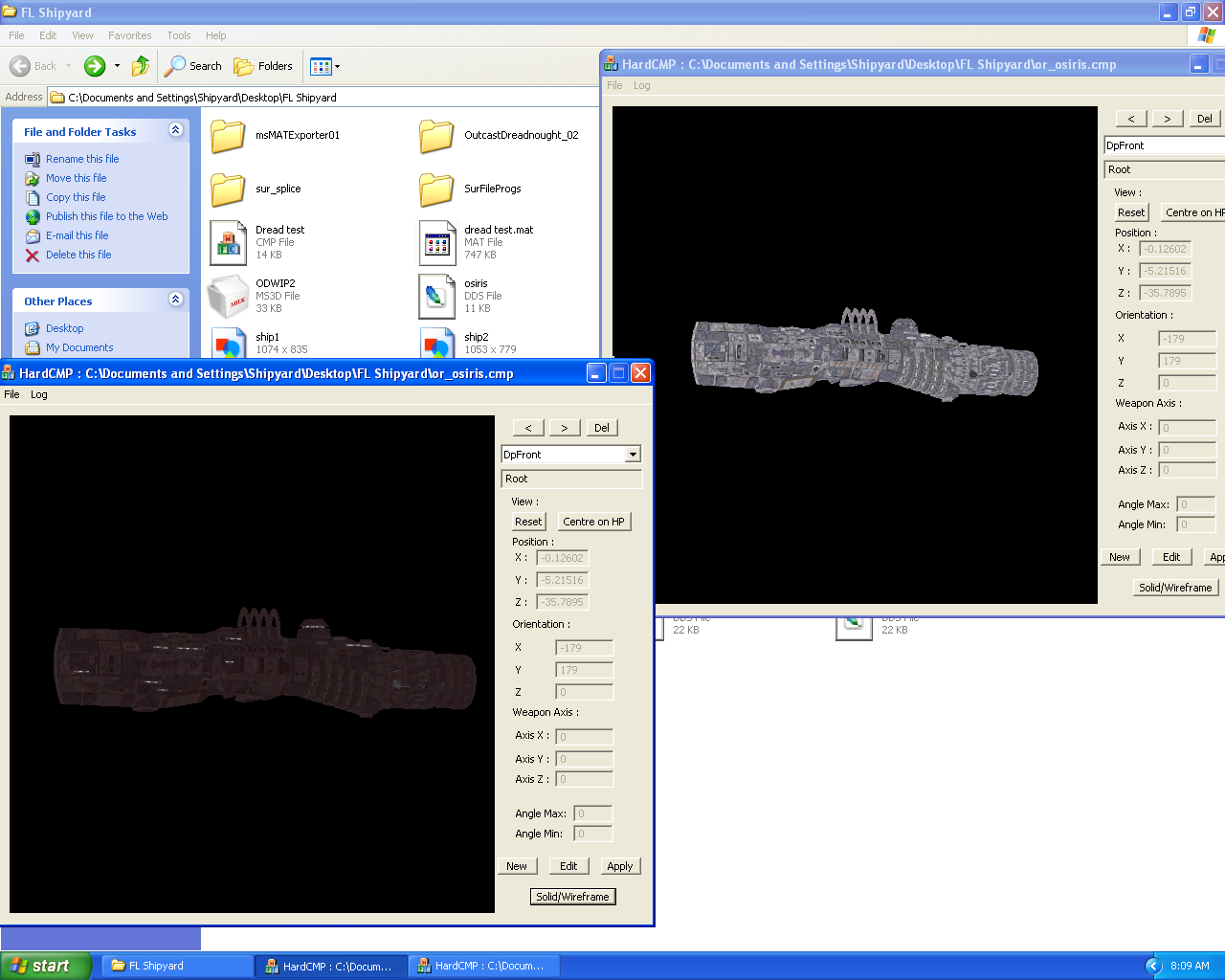Click the Windows Start button
Viewport: 1225px width, 980px height.
46,966
